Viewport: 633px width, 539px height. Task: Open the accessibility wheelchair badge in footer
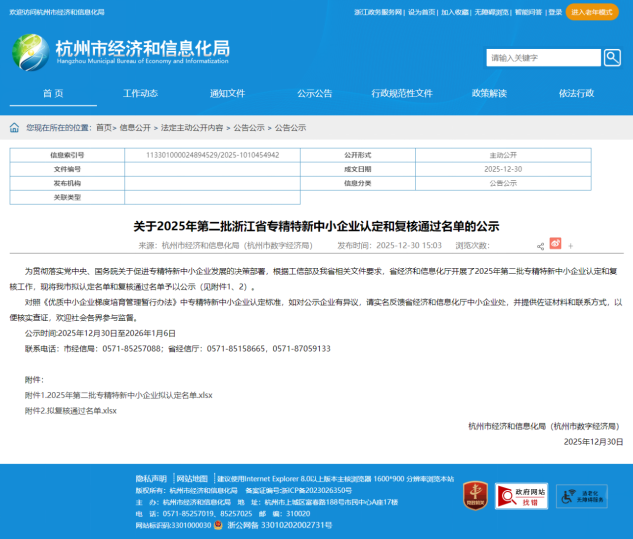(582, 496)
